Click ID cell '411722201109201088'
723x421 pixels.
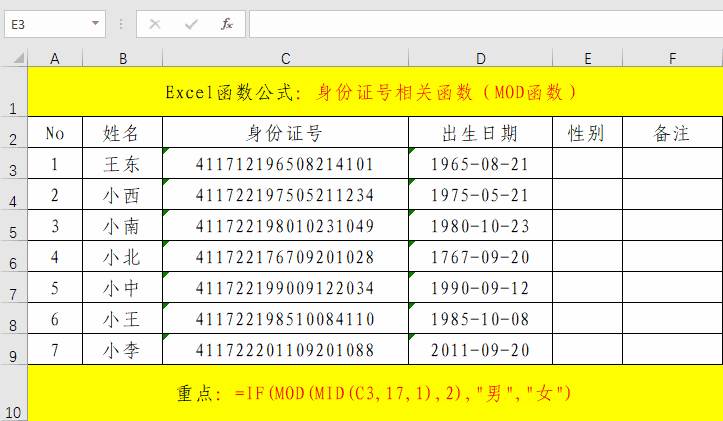click(x=285, y=350)
